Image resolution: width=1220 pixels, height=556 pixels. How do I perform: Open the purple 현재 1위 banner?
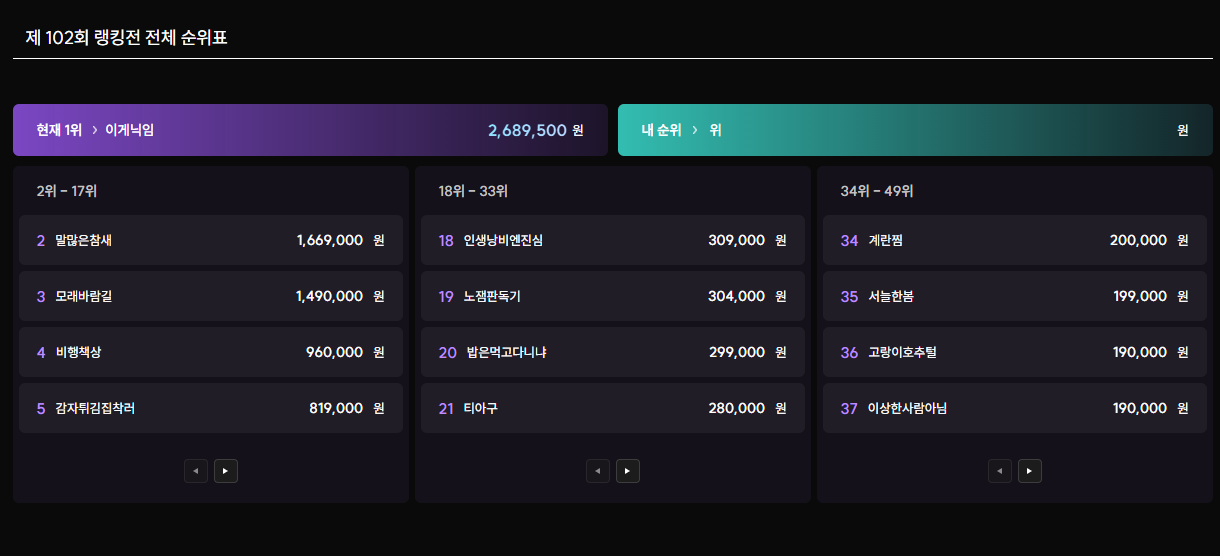(x=310, y=130)
